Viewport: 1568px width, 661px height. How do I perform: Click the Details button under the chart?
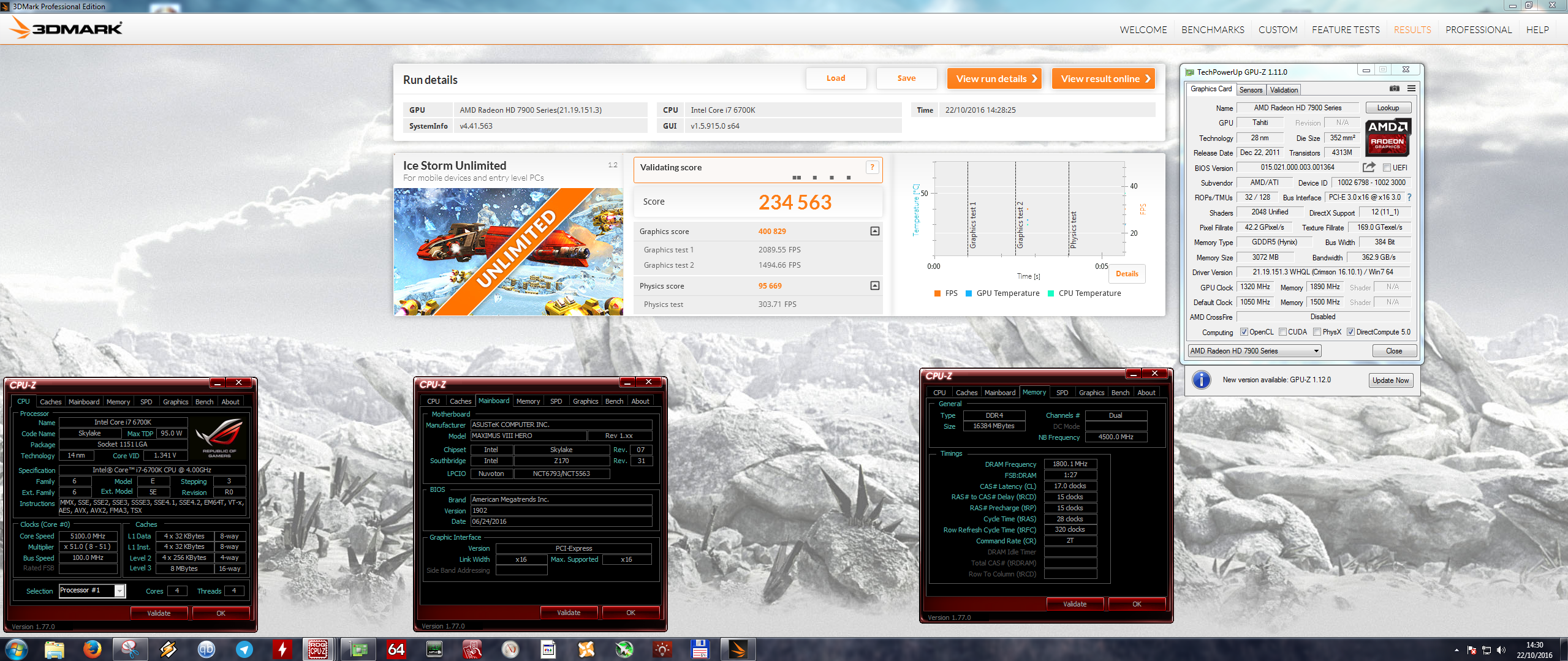1127,274
